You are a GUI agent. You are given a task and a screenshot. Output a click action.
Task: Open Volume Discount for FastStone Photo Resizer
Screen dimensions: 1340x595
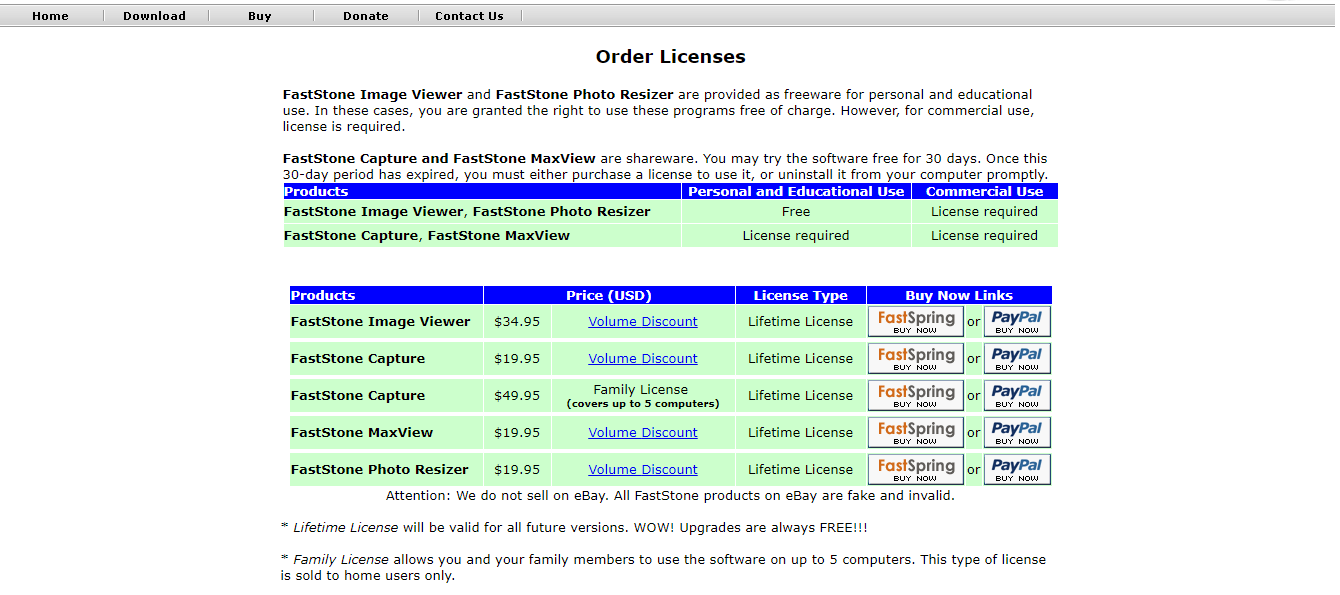pos(643,470)
